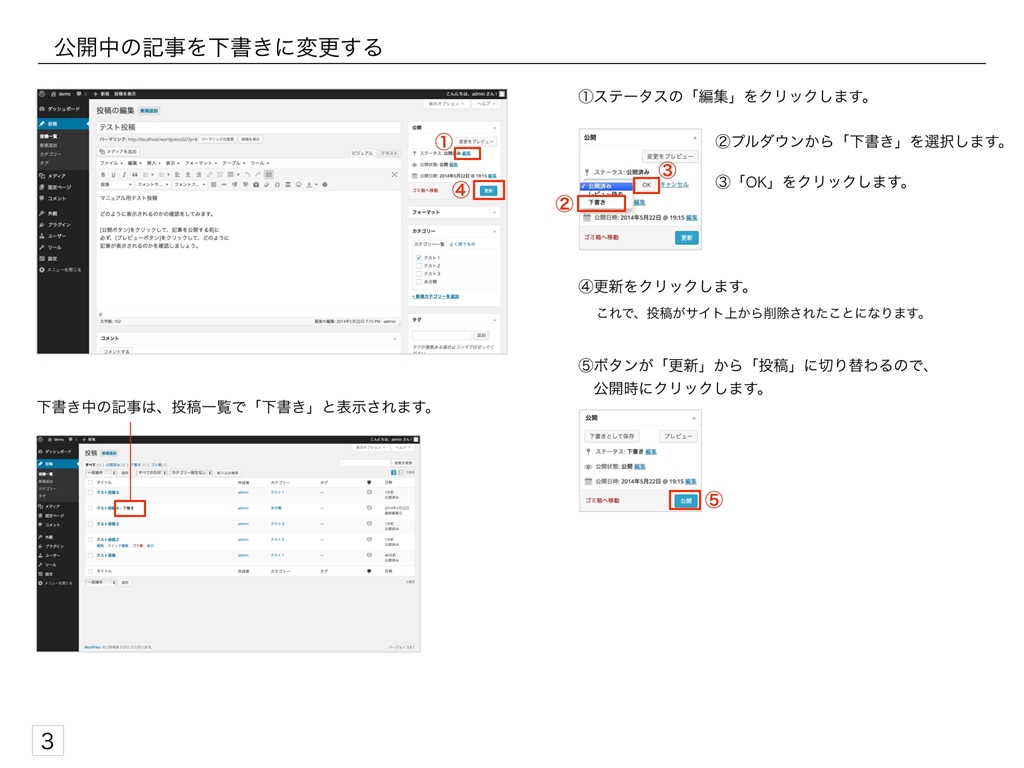Click キャンセル link beside the OK button
1024x768 pixels.
pyautogui.click(x=674, y=185)
